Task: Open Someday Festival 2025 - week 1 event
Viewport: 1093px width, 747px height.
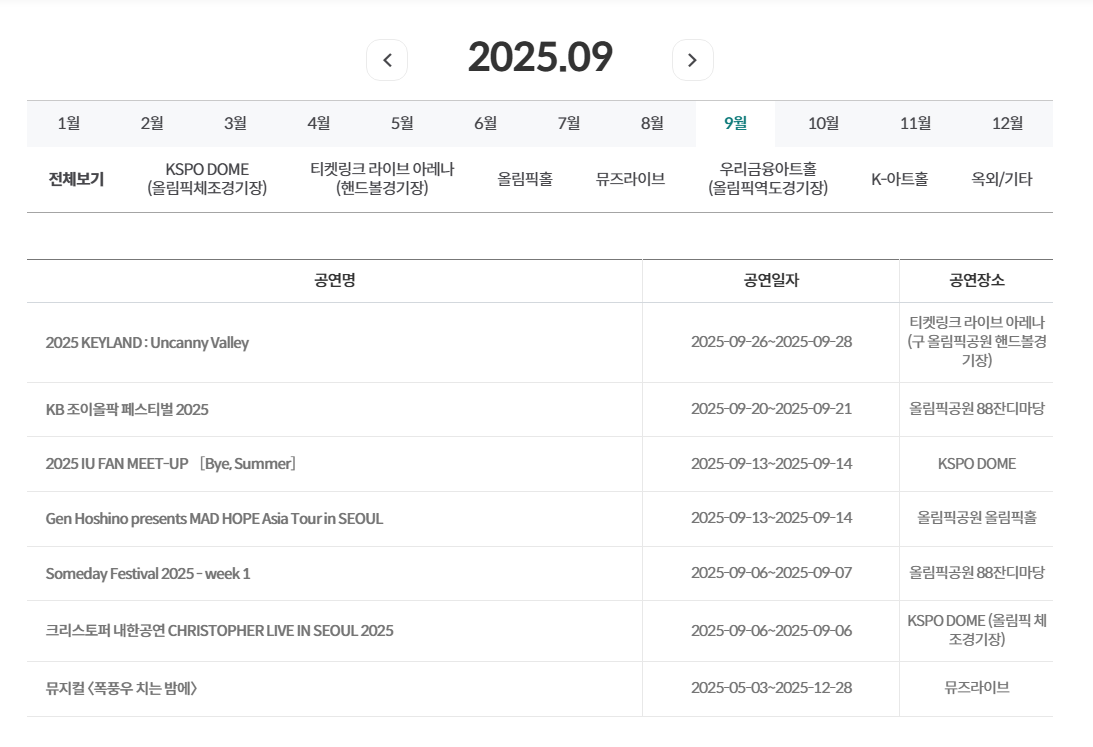Action: point(148,574)
